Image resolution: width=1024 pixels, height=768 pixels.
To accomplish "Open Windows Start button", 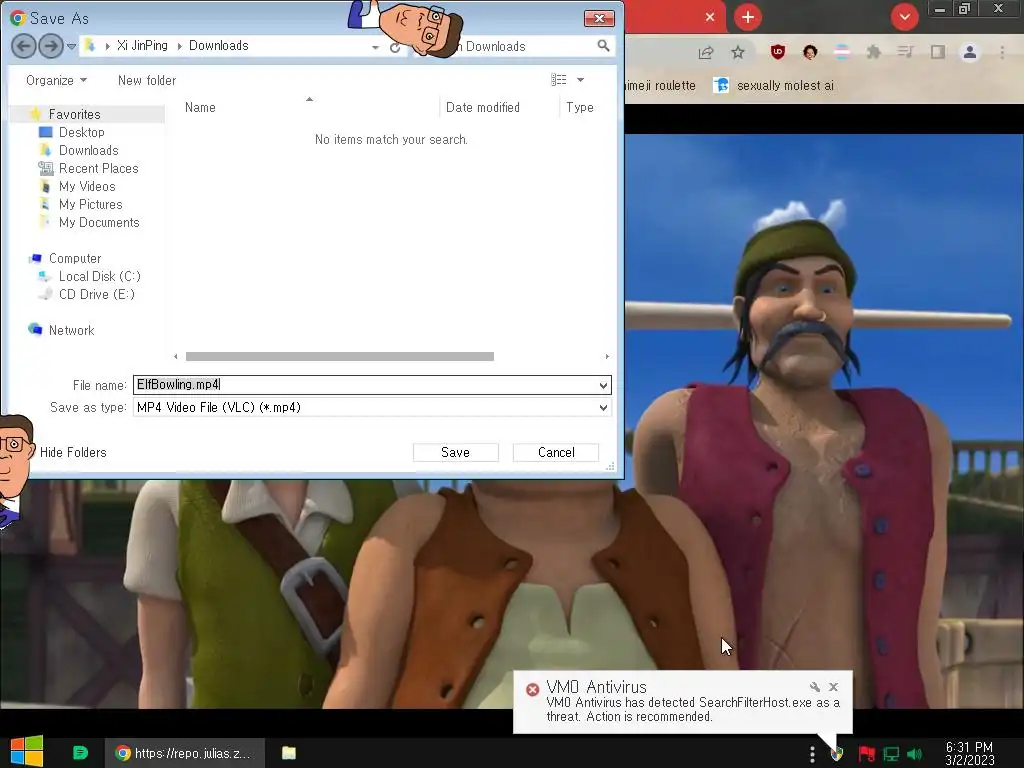I will coord(27,752).
